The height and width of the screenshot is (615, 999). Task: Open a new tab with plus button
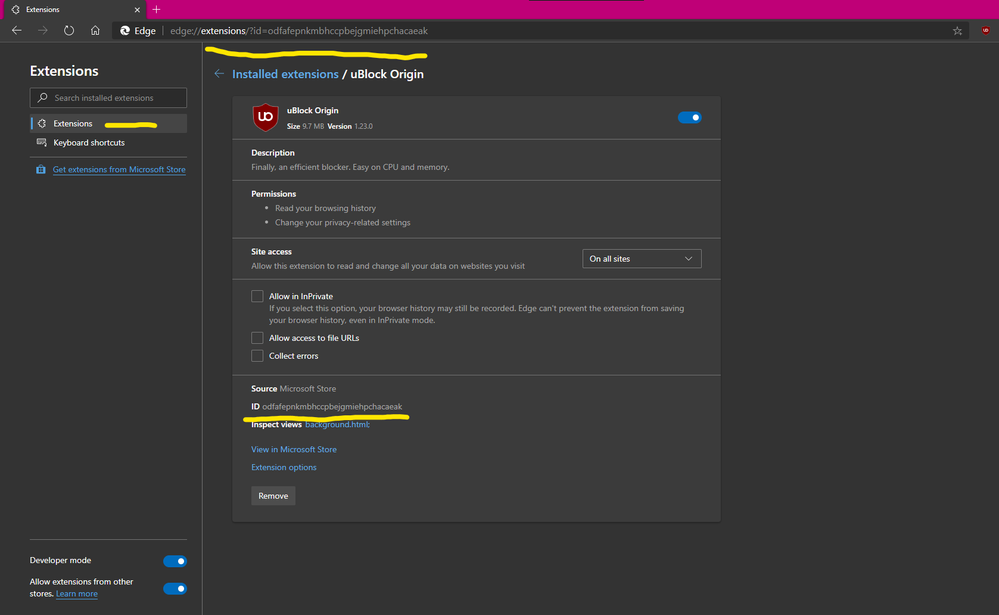(156, 10)
